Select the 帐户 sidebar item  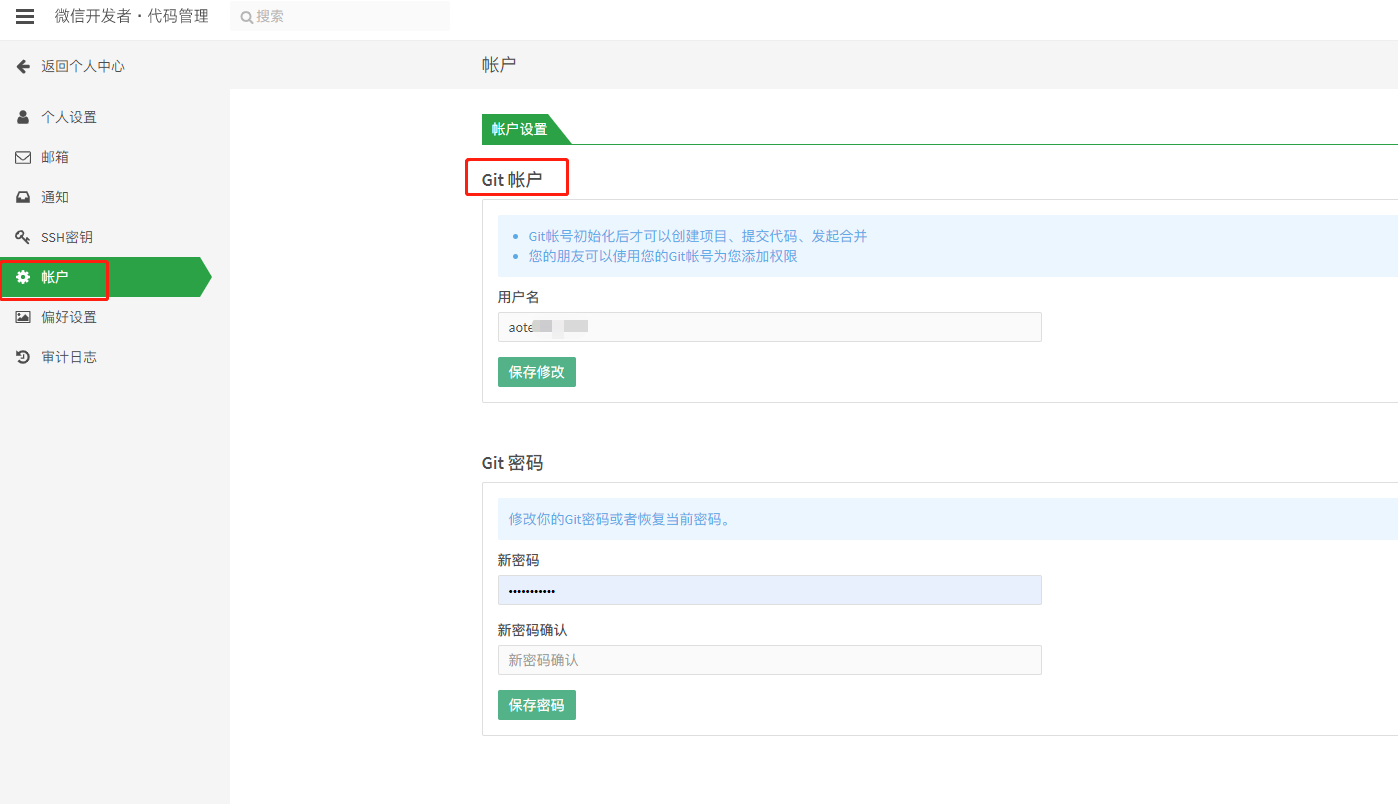click(105, 277)
